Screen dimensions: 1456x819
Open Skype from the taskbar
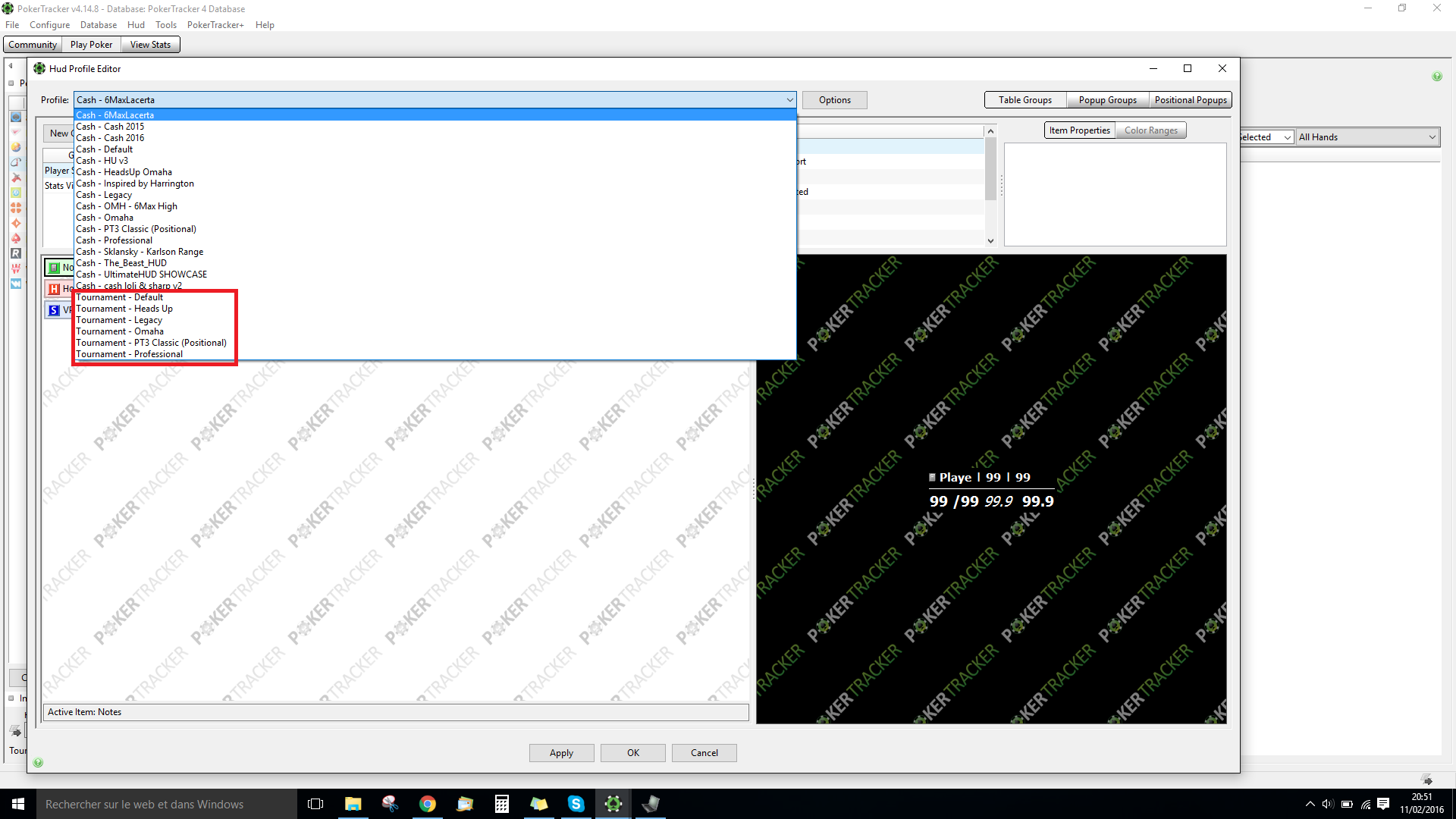[576, 804]
